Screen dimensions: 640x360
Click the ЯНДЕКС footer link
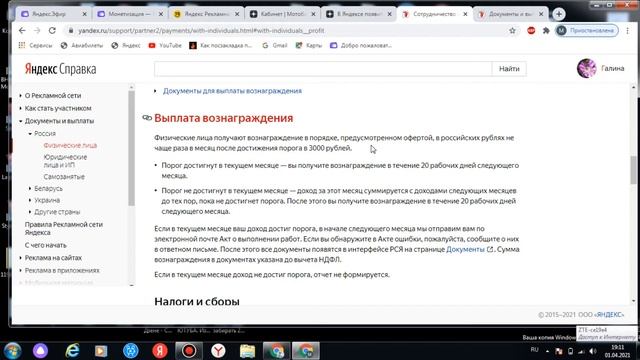coord(609,315)
